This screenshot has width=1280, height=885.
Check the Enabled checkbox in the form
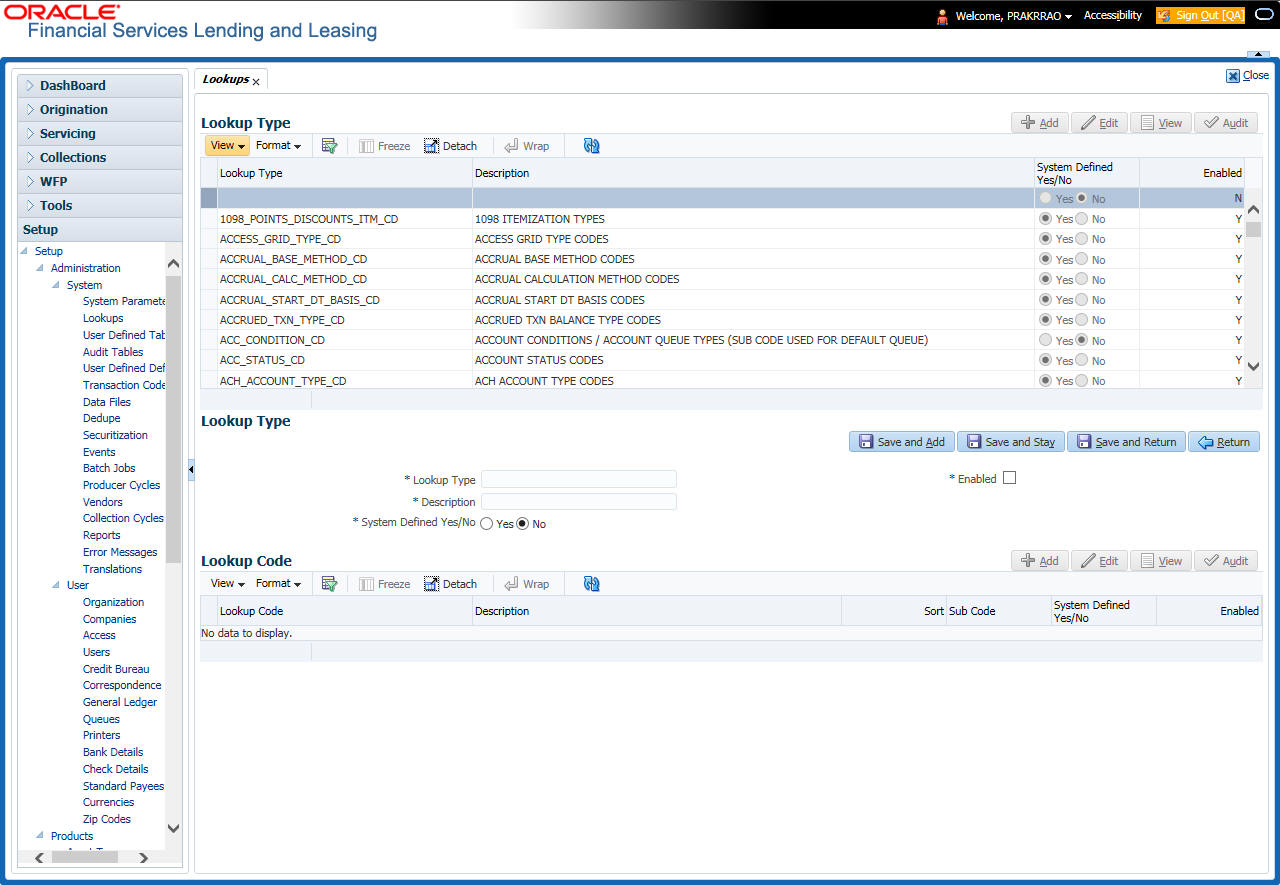[1009, 478]
